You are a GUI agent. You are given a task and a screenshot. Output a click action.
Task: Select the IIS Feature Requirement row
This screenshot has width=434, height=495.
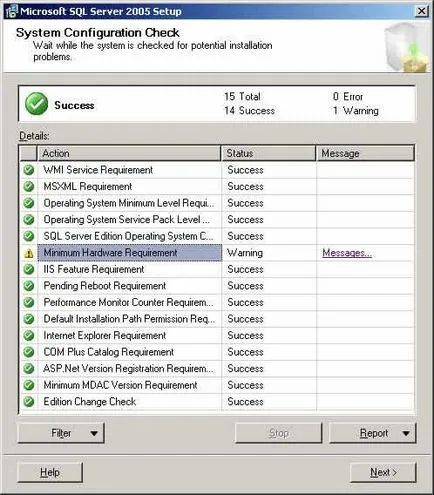click(x=217, y=269)
